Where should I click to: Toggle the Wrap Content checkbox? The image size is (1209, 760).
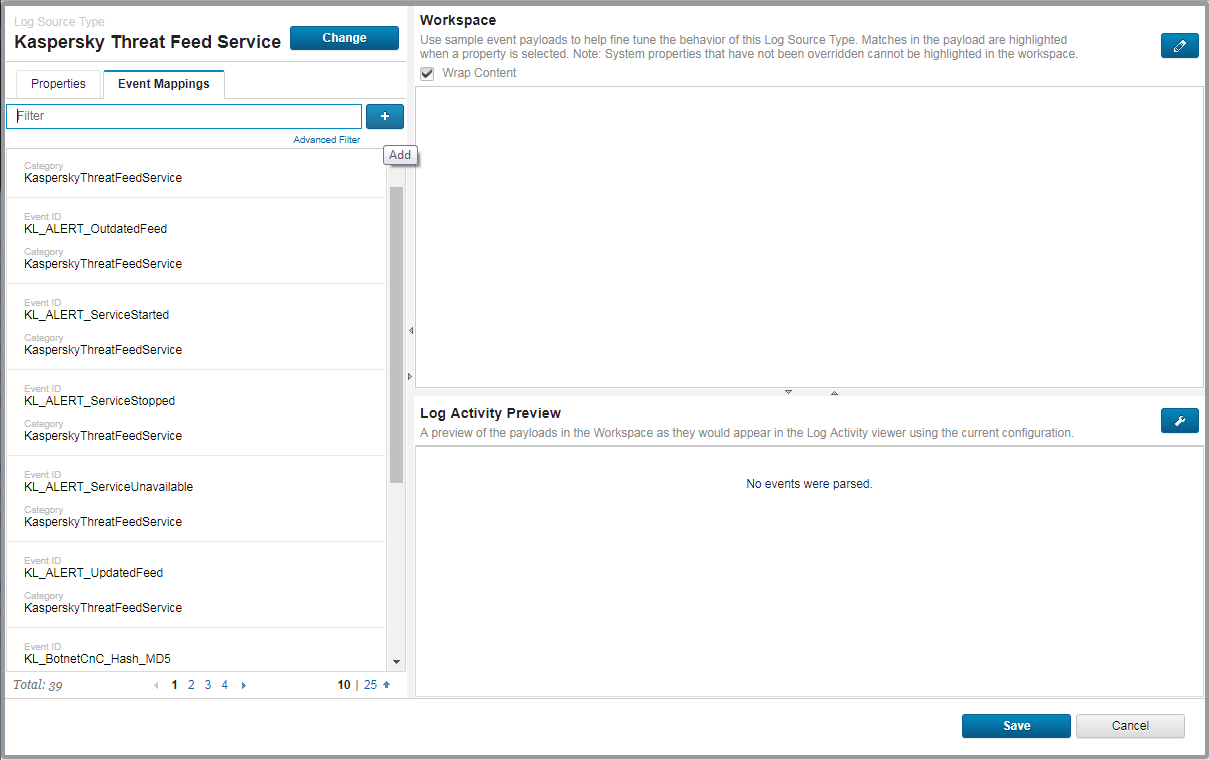coord(427,73)
